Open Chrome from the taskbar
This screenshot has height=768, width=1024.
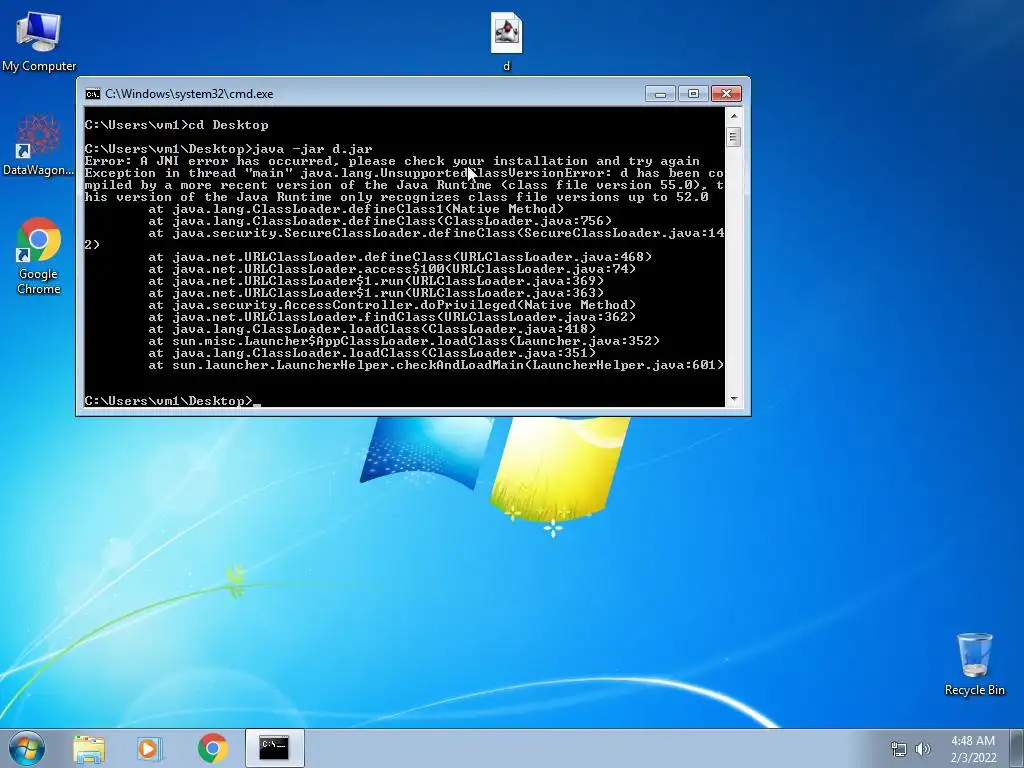coord(212,748)
